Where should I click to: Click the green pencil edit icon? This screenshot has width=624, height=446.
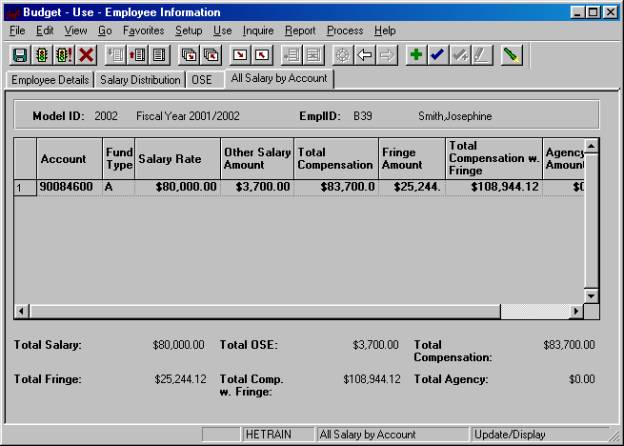pos(511,55)
